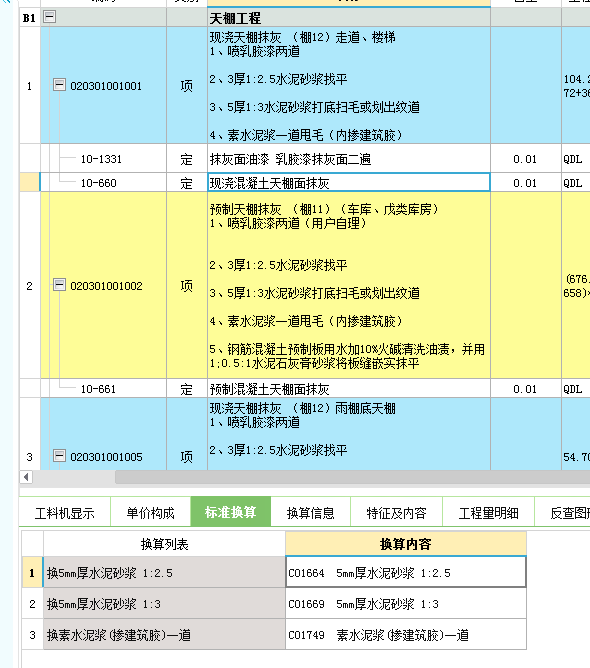
Task: Click the 换算列表 column header
Action: 164,544
